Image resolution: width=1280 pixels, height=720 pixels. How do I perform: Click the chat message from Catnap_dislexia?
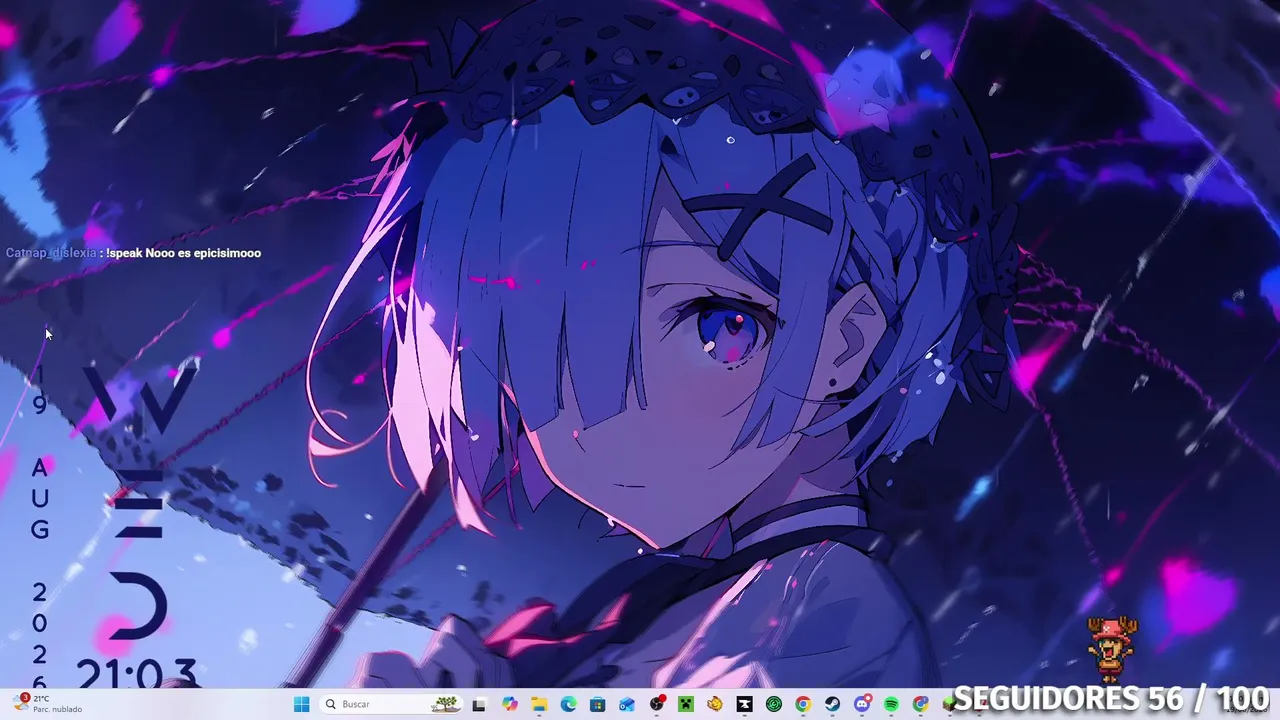tap(133, 253)
